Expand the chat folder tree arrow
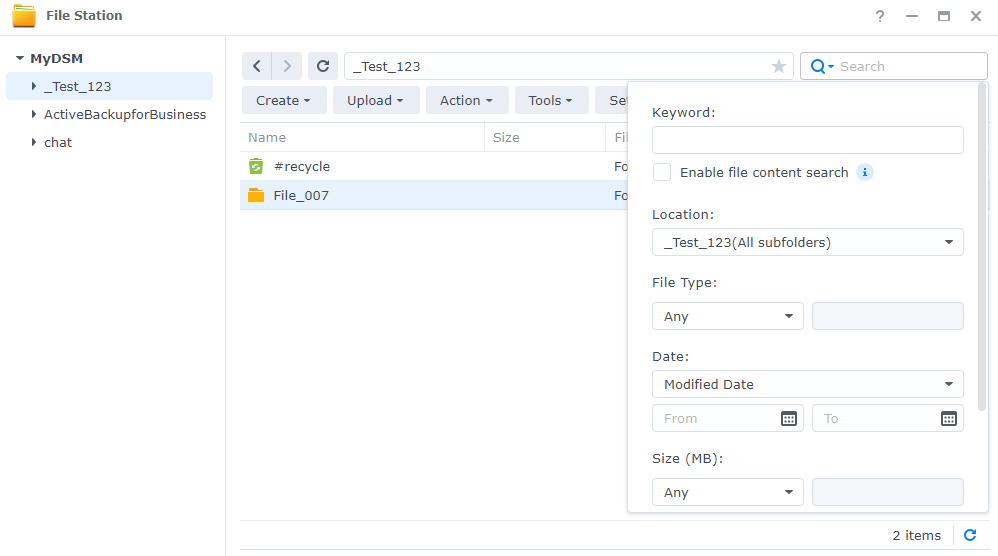The image size is (998, 556). [34, 142]
